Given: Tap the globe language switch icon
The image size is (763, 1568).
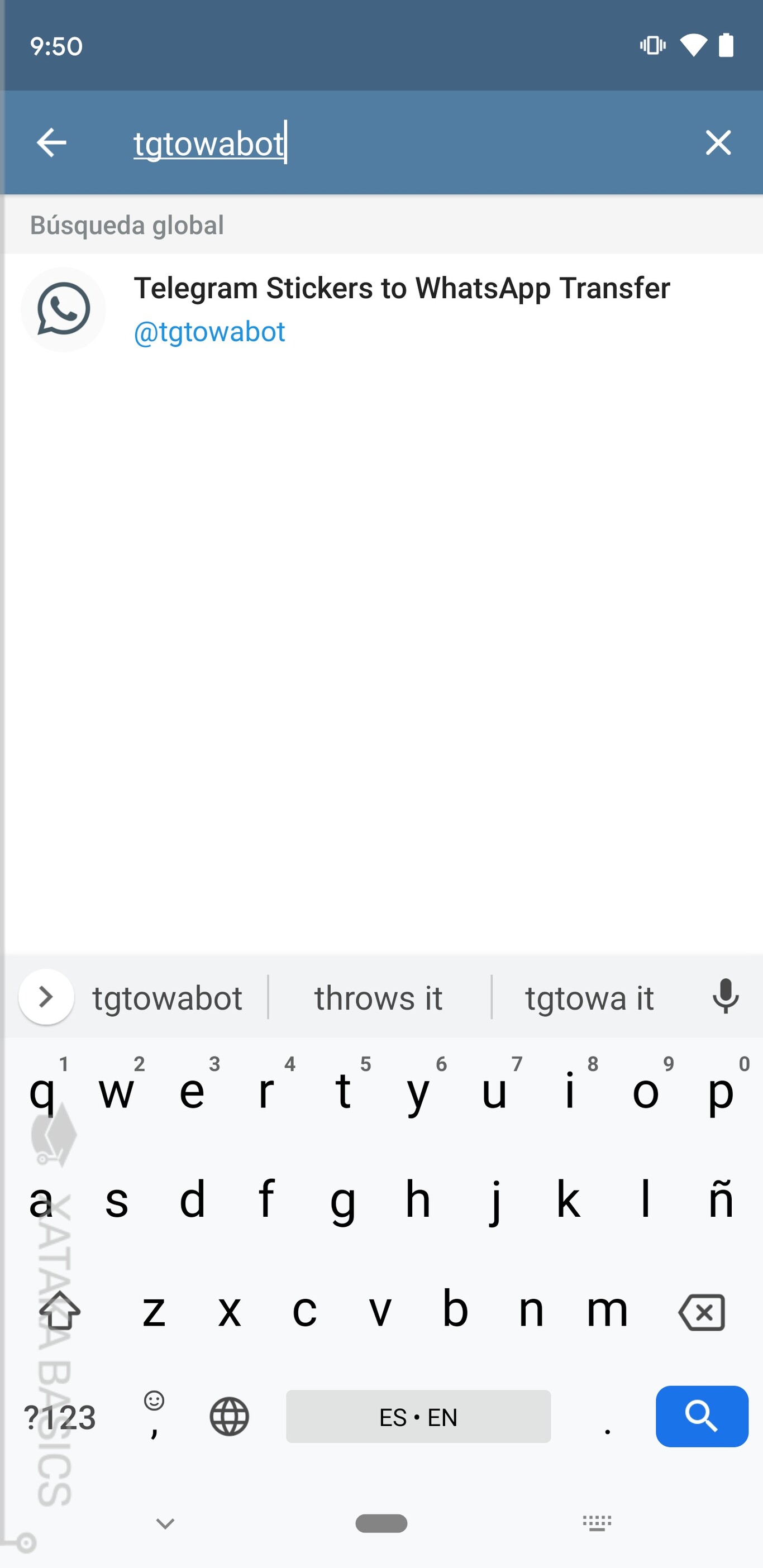Looking at the screenshot, I should (x=230, y=1417).
